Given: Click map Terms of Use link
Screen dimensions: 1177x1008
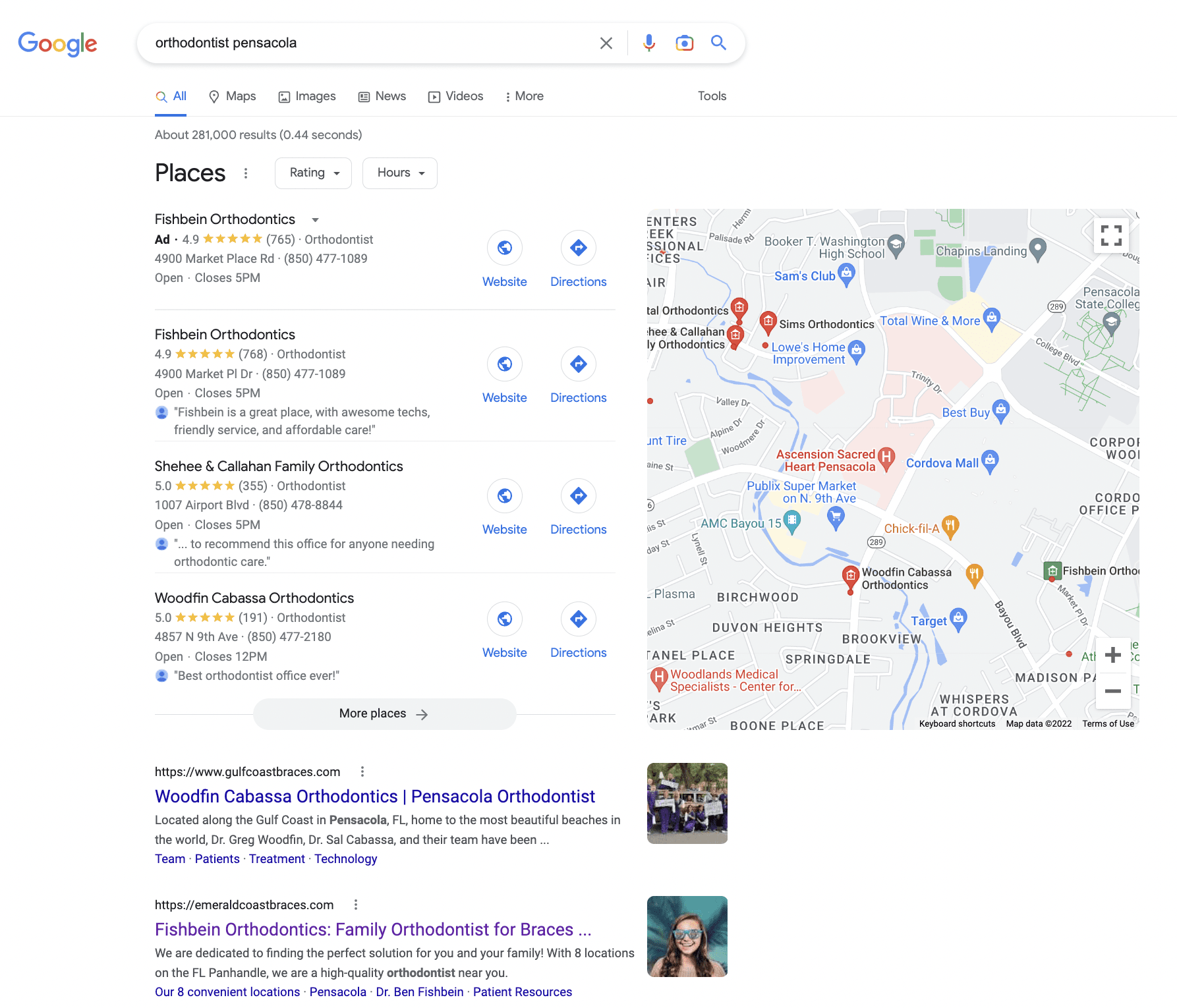Looking at the screenshot, I should tap(1108, 724).
